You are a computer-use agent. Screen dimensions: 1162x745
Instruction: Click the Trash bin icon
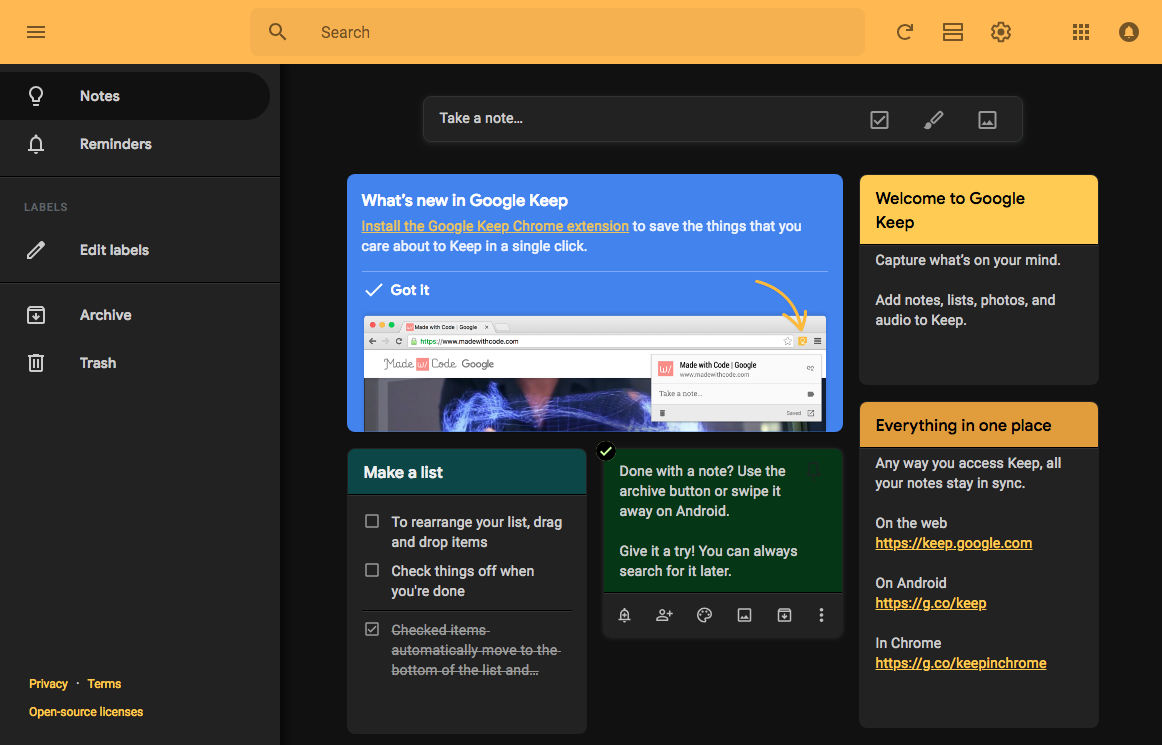(x=36, y=362)
